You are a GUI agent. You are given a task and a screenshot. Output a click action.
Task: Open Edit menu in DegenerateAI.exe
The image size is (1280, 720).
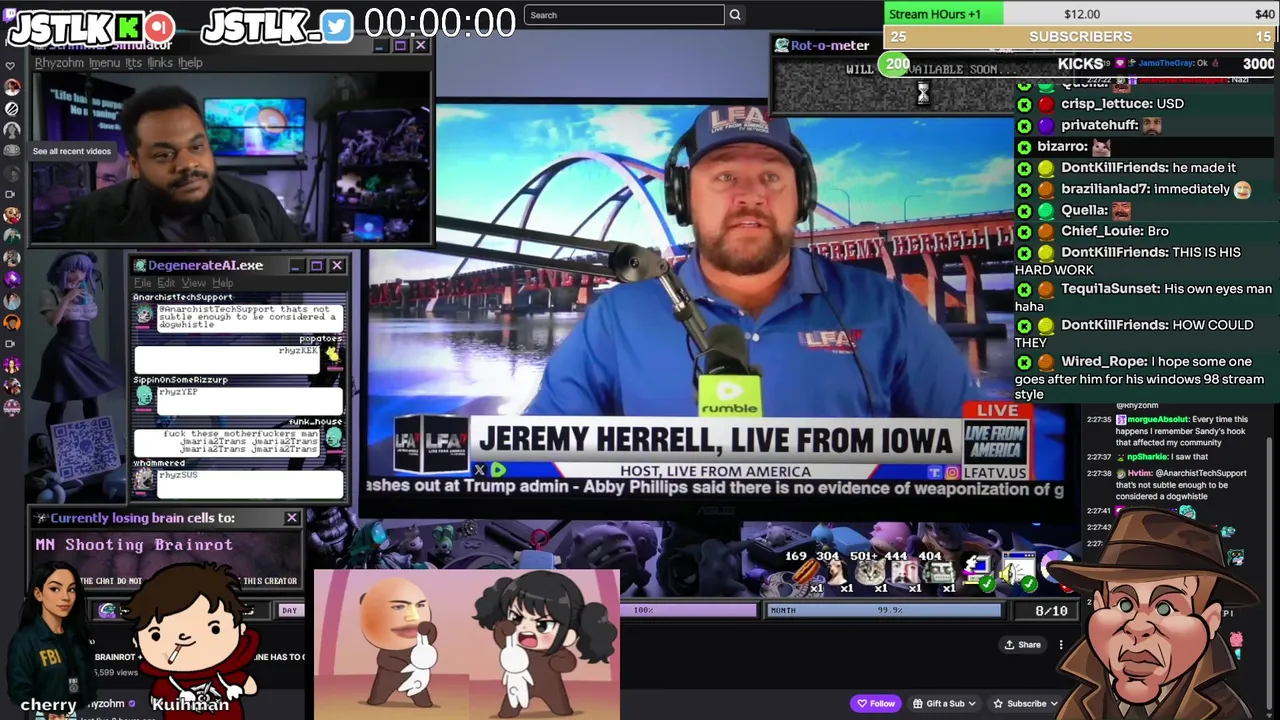166,283
